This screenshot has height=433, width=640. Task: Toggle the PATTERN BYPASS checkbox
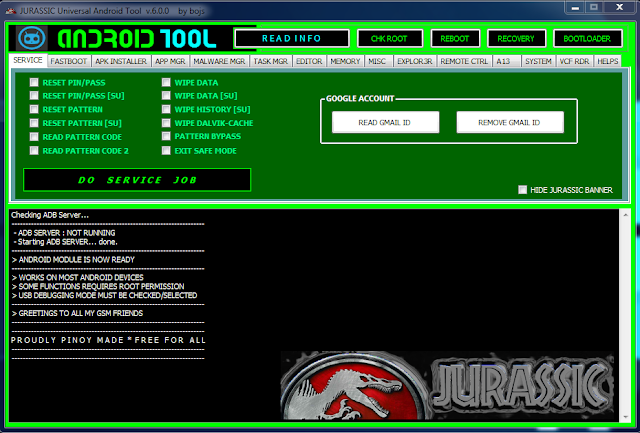[166, 136]
